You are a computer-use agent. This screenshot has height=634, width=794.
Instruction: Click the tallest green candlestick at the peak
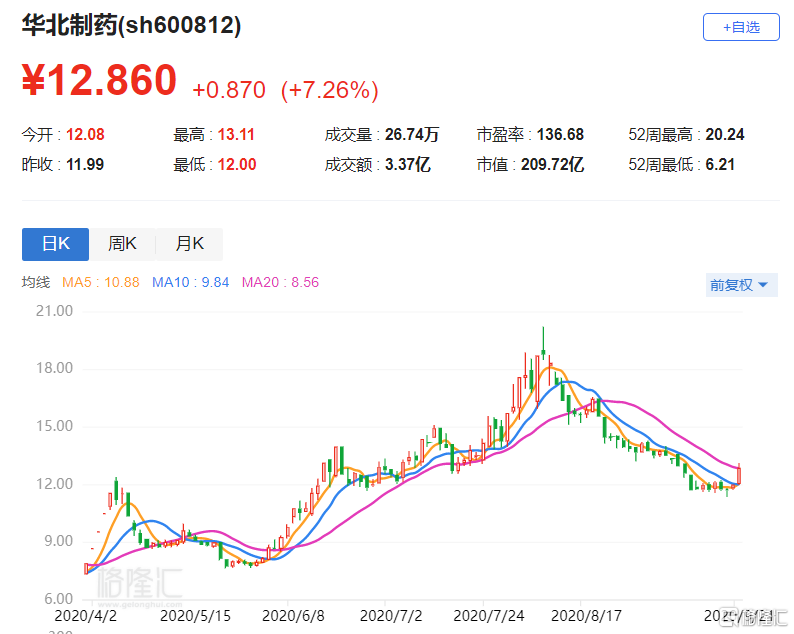tap(543, 344)
